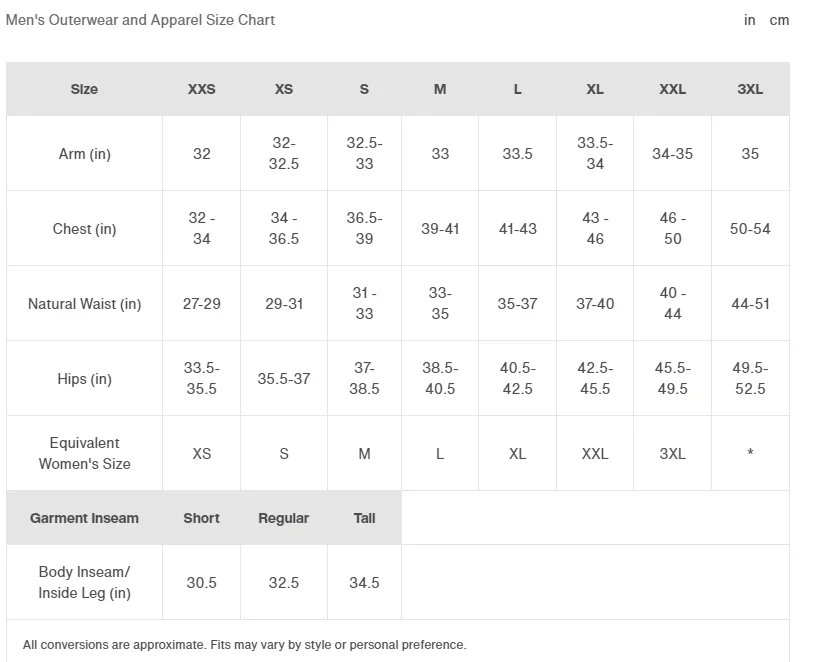Click the Arm (in) row label

coord(84,154)
